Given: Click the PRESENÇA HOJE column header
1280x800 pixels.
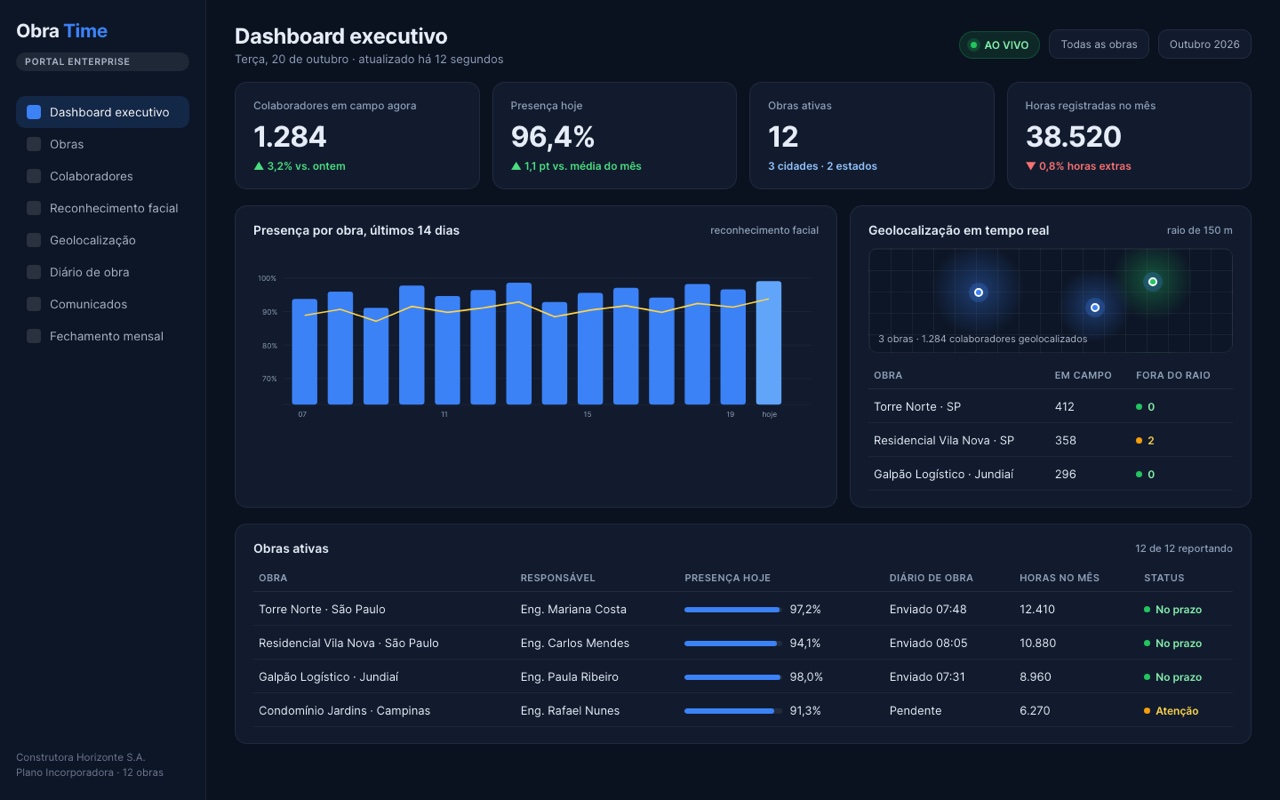Looking at the screenshot, I should pyautogui.click(x=727, y=578).
